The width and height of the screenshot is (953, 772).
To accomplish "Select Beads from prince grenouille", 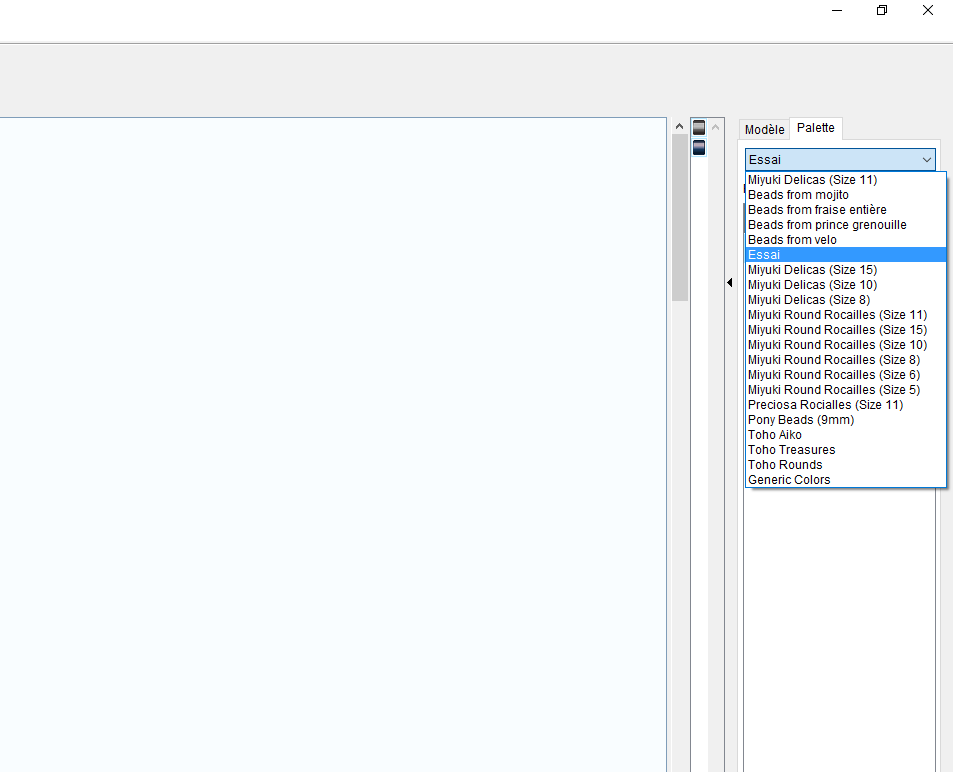I will click(827, 225).
